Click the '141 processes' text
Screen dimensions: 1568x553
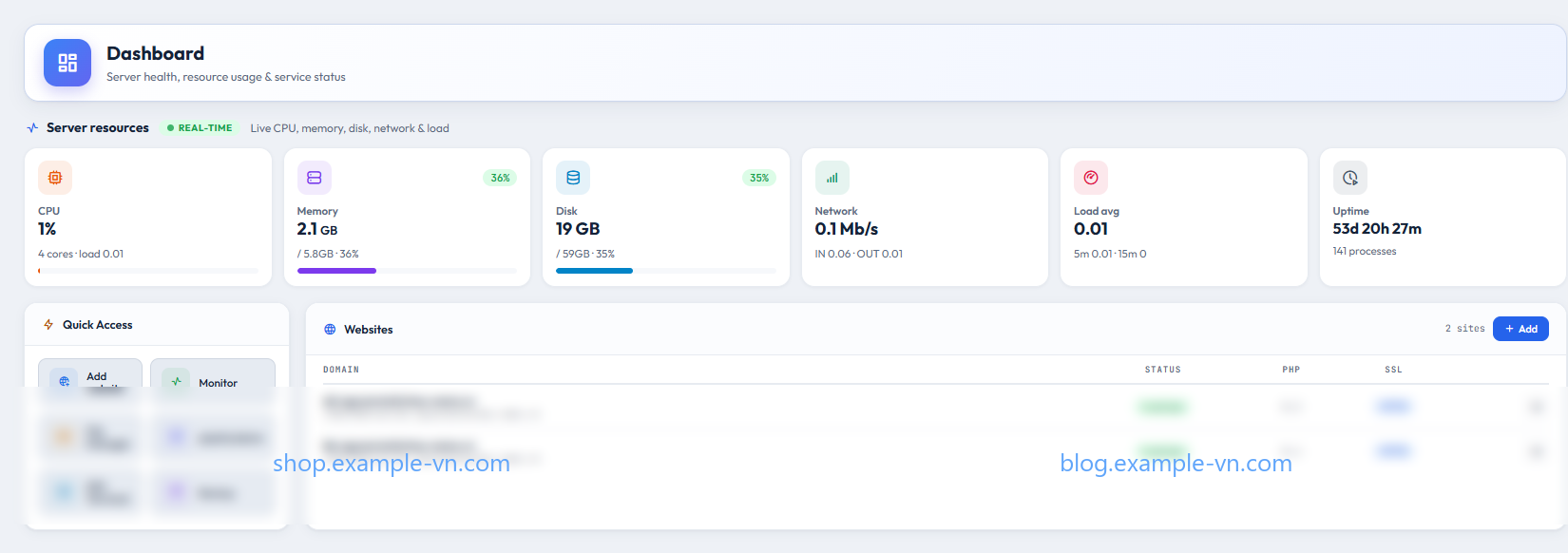pos(1365,251)
